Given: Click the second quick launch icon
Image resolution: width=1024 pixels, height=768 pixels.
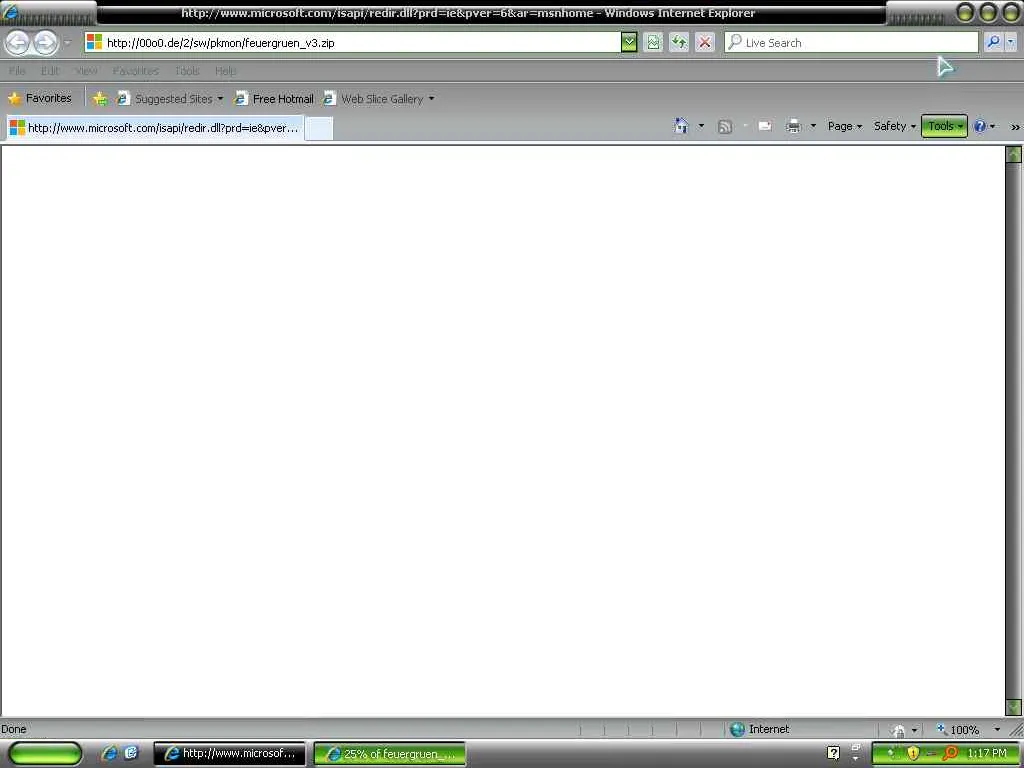Looking at the screenshot, I should pyautogui.click(x=131, y=753).
